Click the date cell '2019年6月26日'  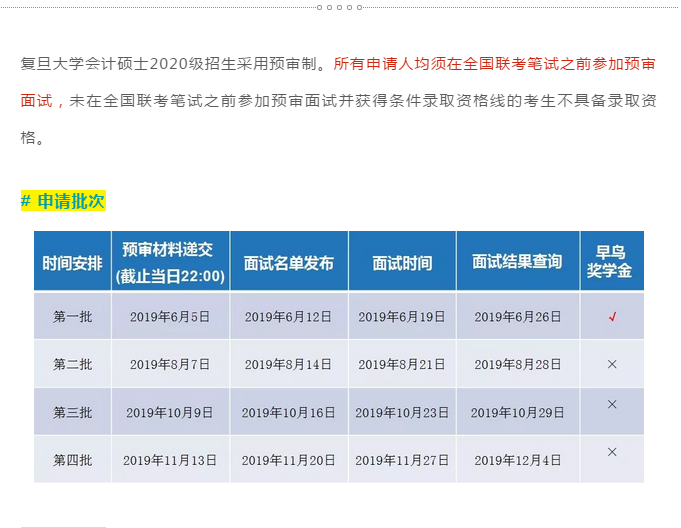coord(518,317)
